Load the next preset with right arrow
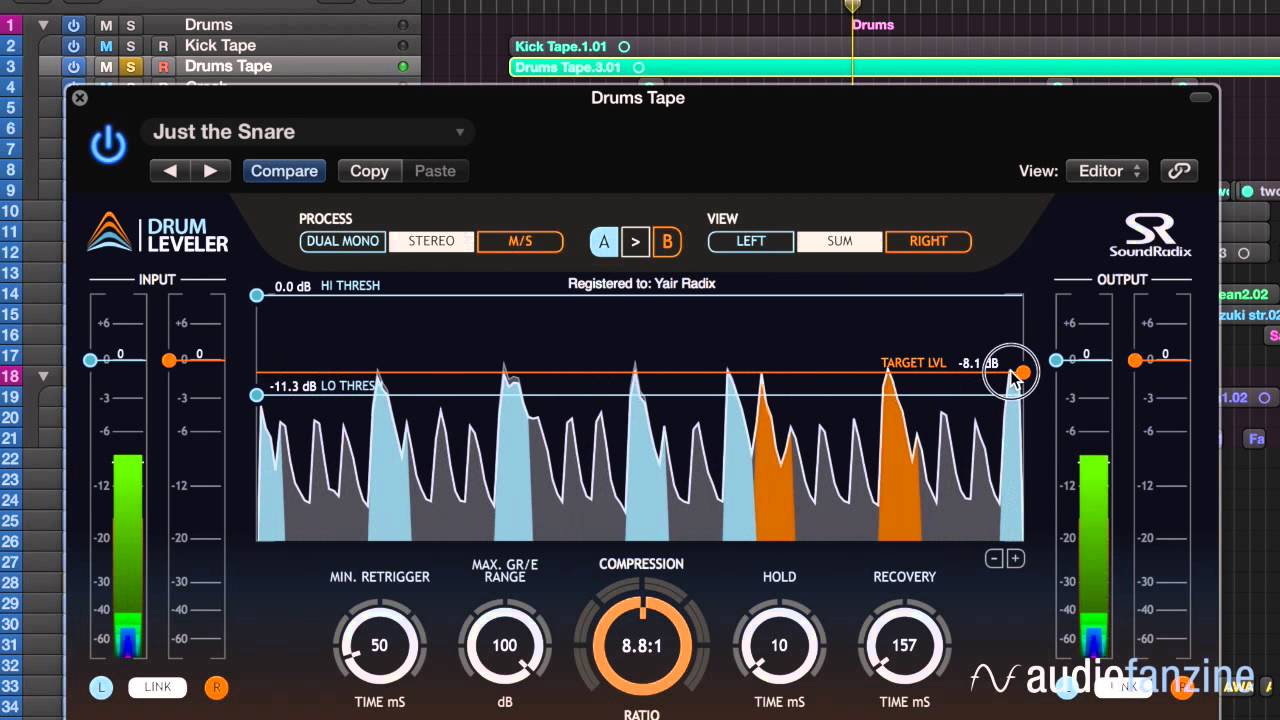The height and width of the screenshot is (720, 1280). click(x=211, y=171)
